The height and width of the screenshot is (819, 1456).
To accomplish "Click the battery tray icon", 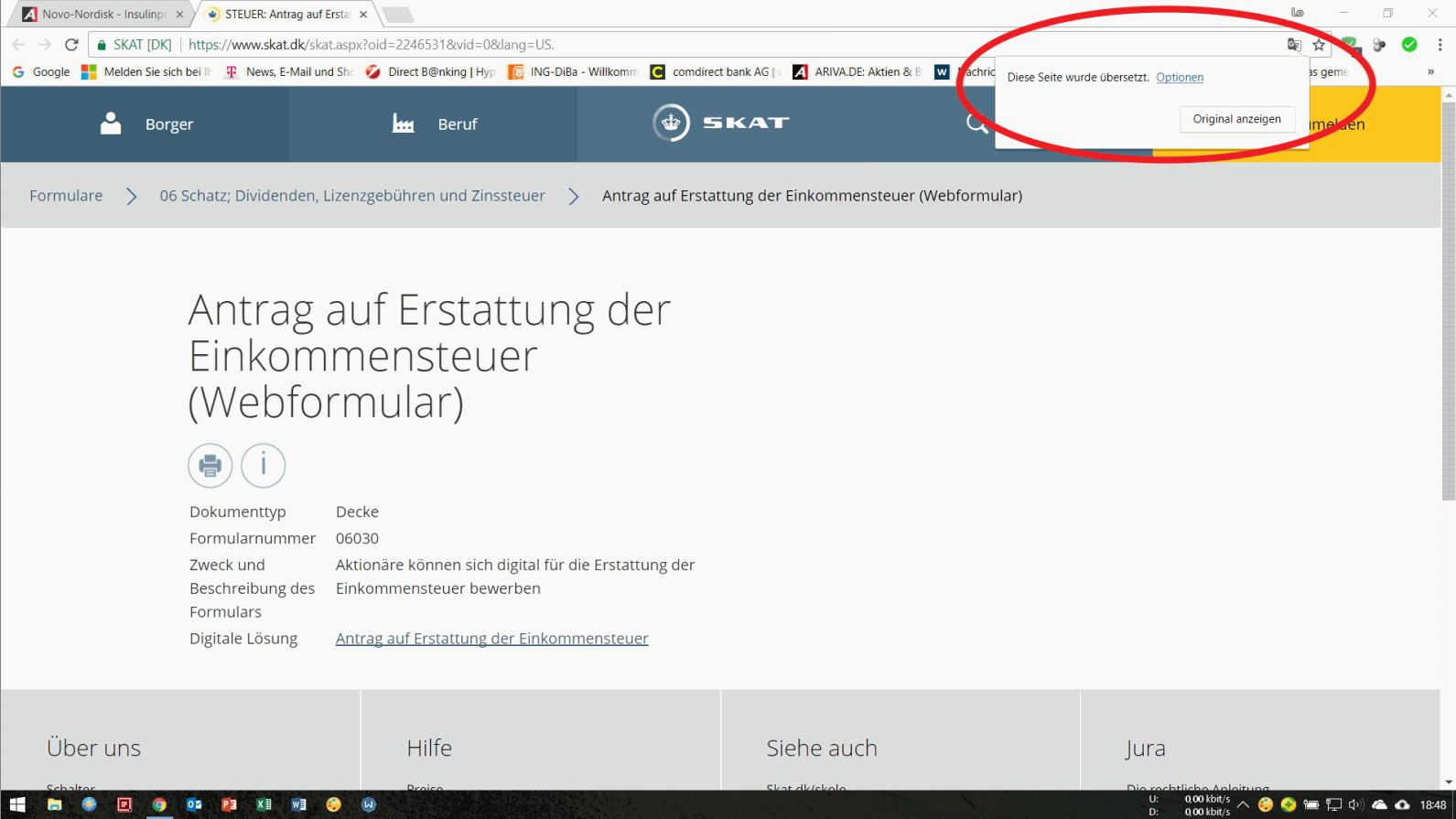I will click(x=1310, y=804).
